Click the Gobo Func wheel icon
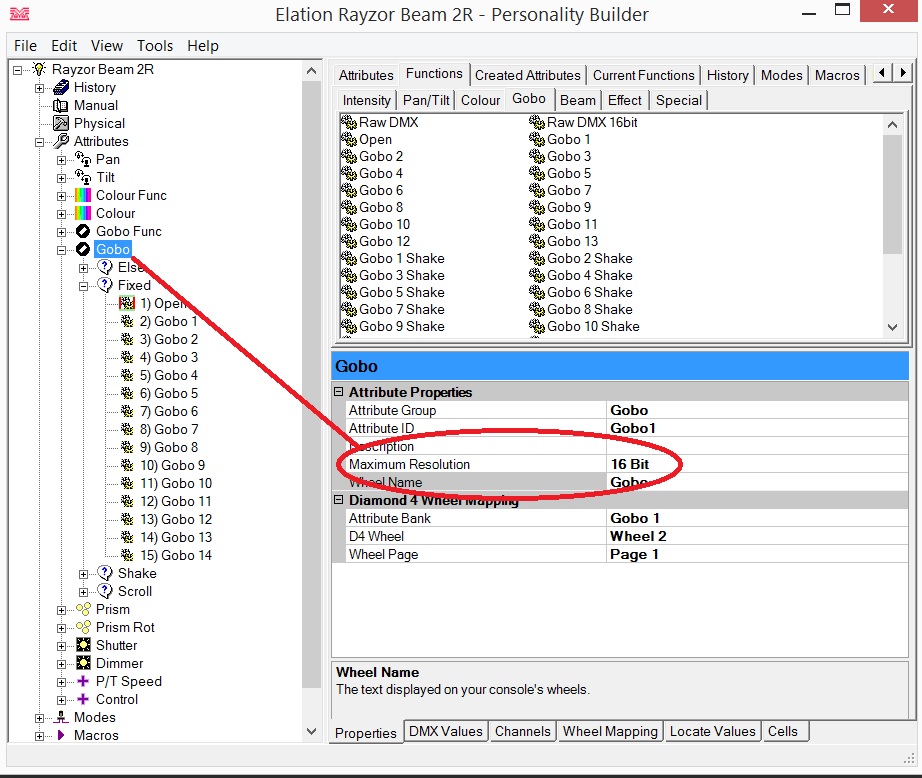 coord(83,232)
